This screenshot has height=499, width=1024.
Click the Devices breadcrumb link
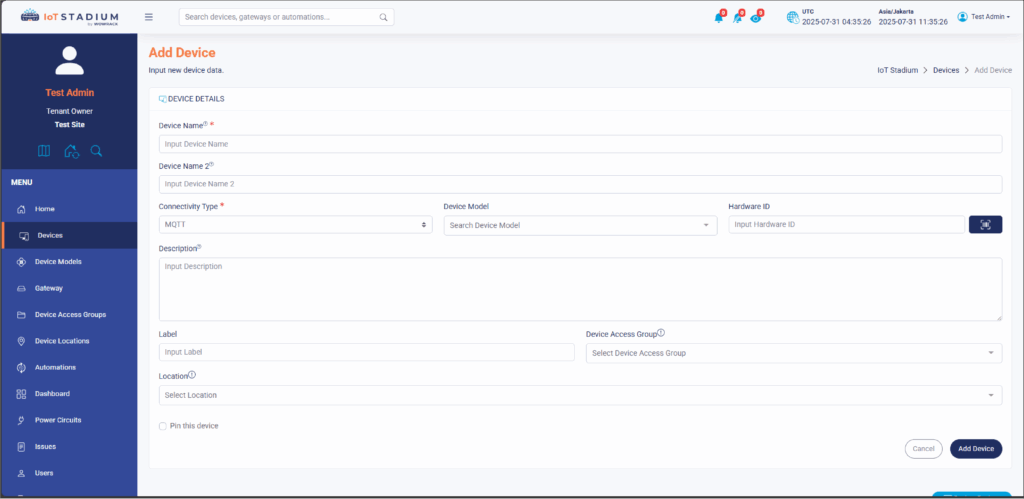point(945,71)
